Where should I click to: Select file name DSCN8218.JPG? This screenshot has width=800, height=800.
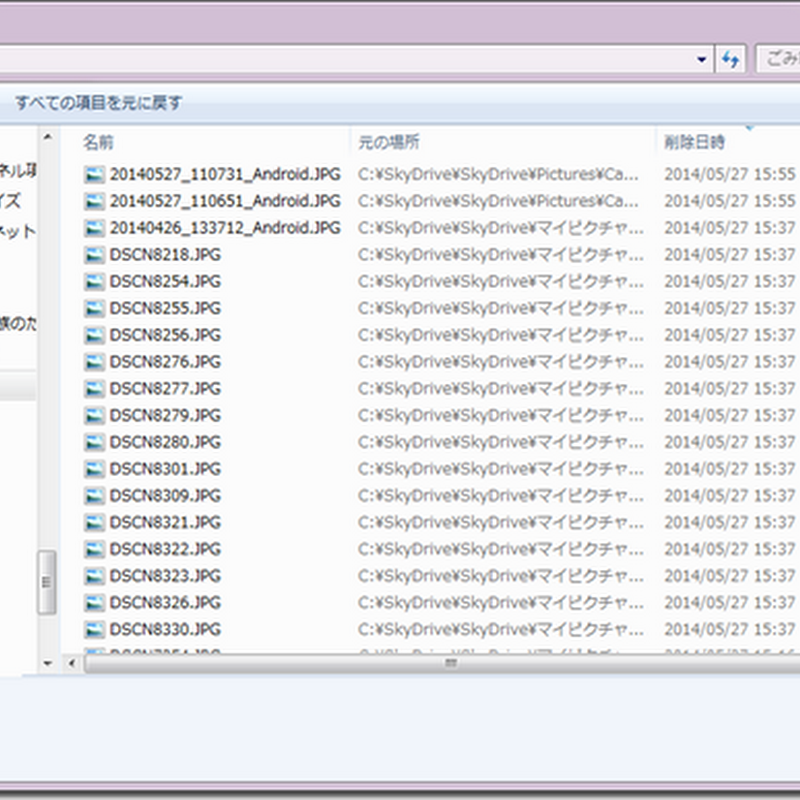coord(165,255)
